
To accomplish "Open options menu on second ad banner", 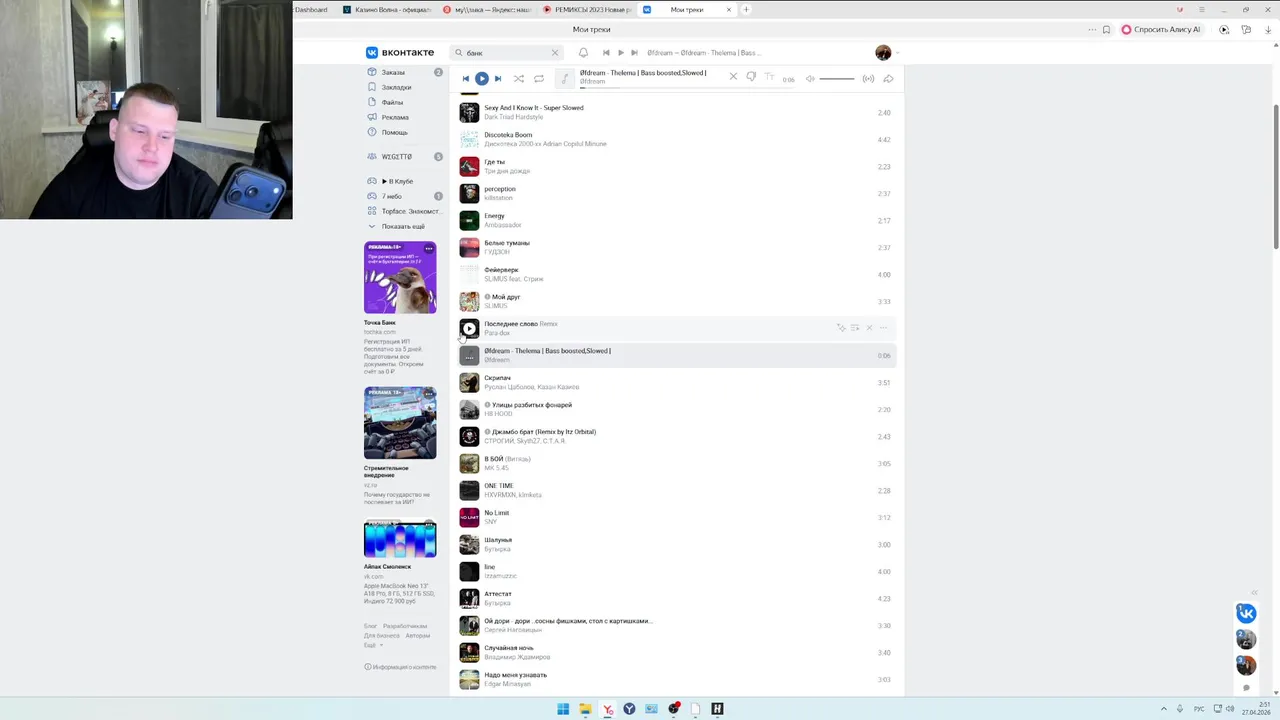I will pyautogui.click(x=429, y=394).
